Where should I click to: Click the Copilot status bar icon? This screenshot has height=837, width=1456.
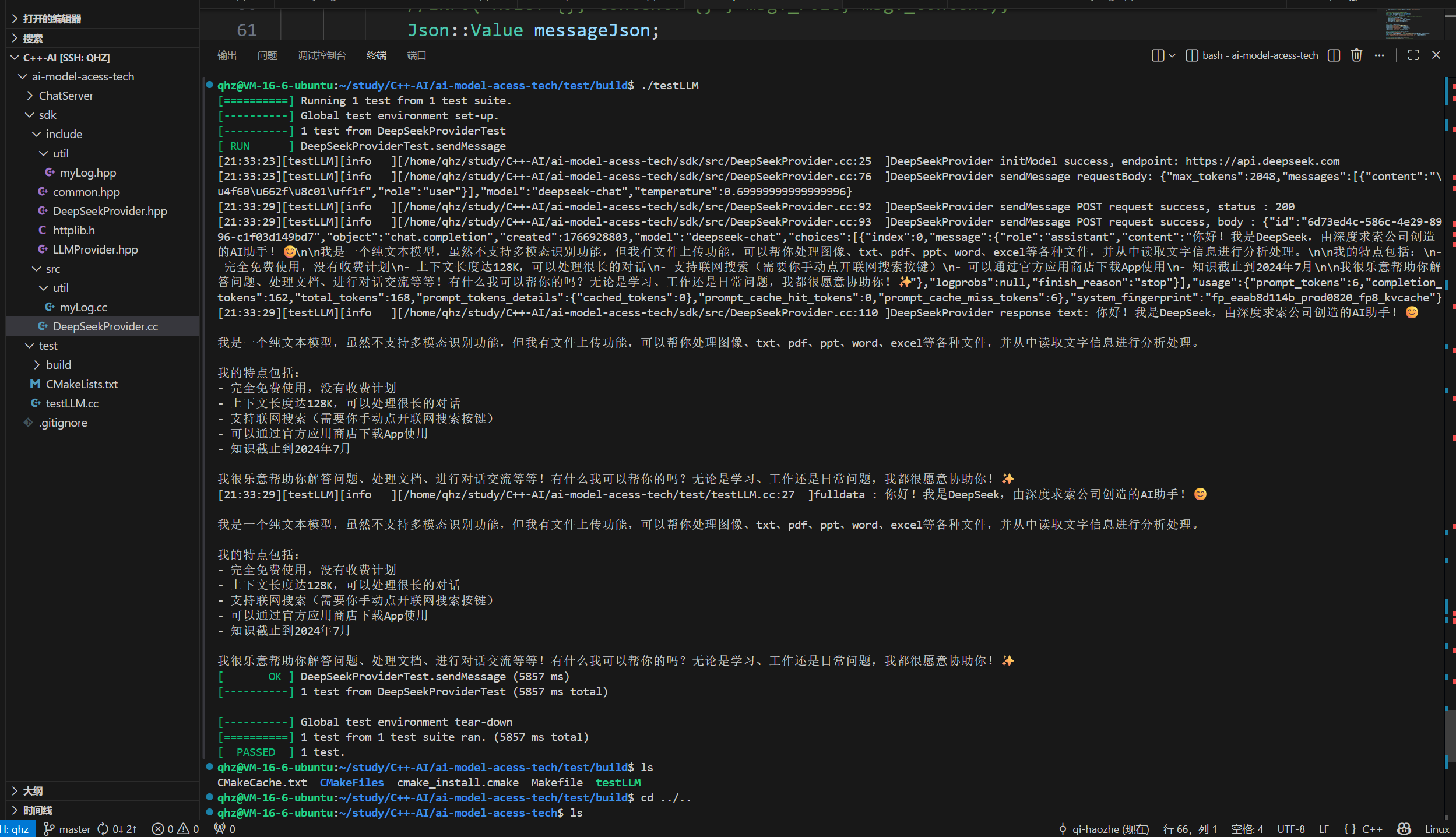click(1404, 829)
